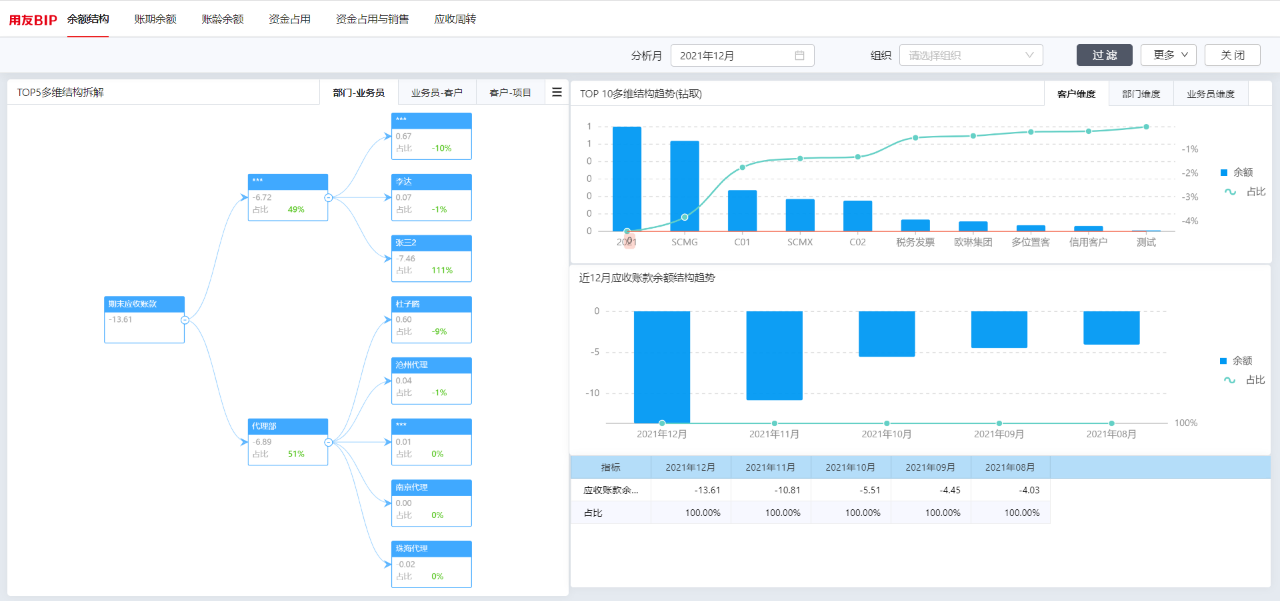This screenshot has width=1280, height=601.
Task: Open the calendar icon in the 分析月 field
Action: click(799, 56)
